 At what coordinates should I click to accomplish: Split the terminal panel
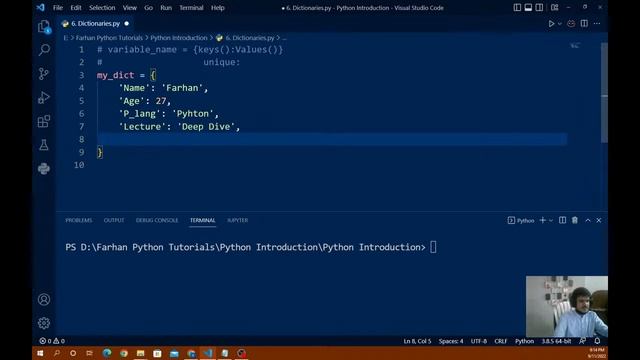click(x=562, y=220)
